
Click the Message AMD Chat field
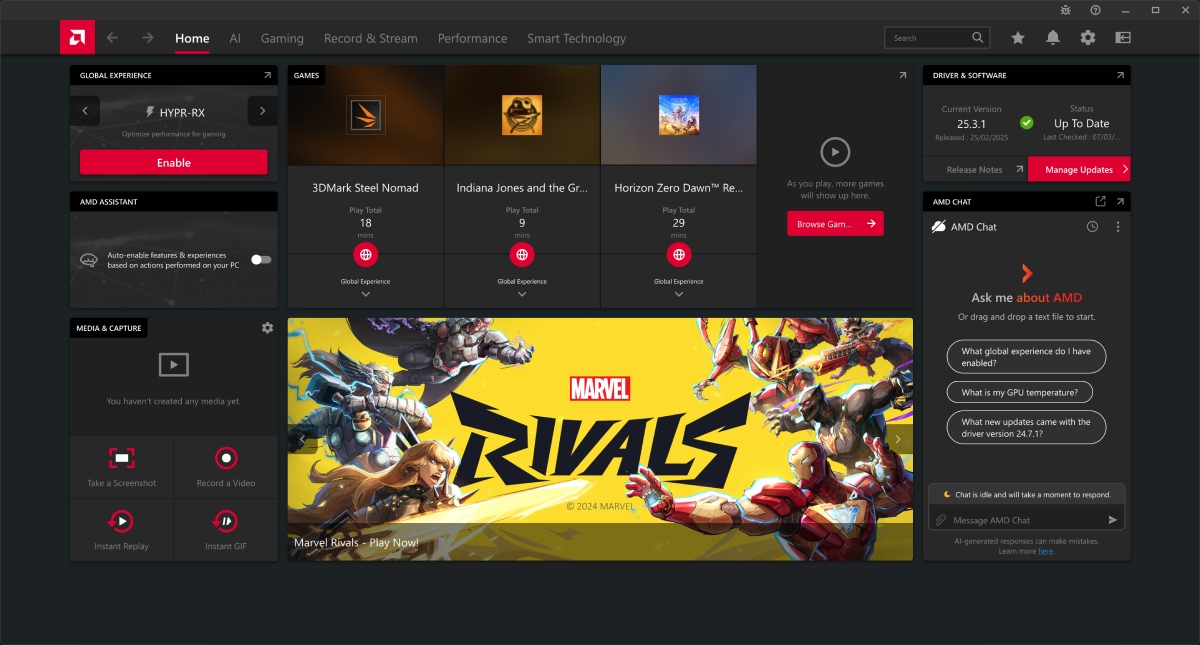click(1026, 520)
